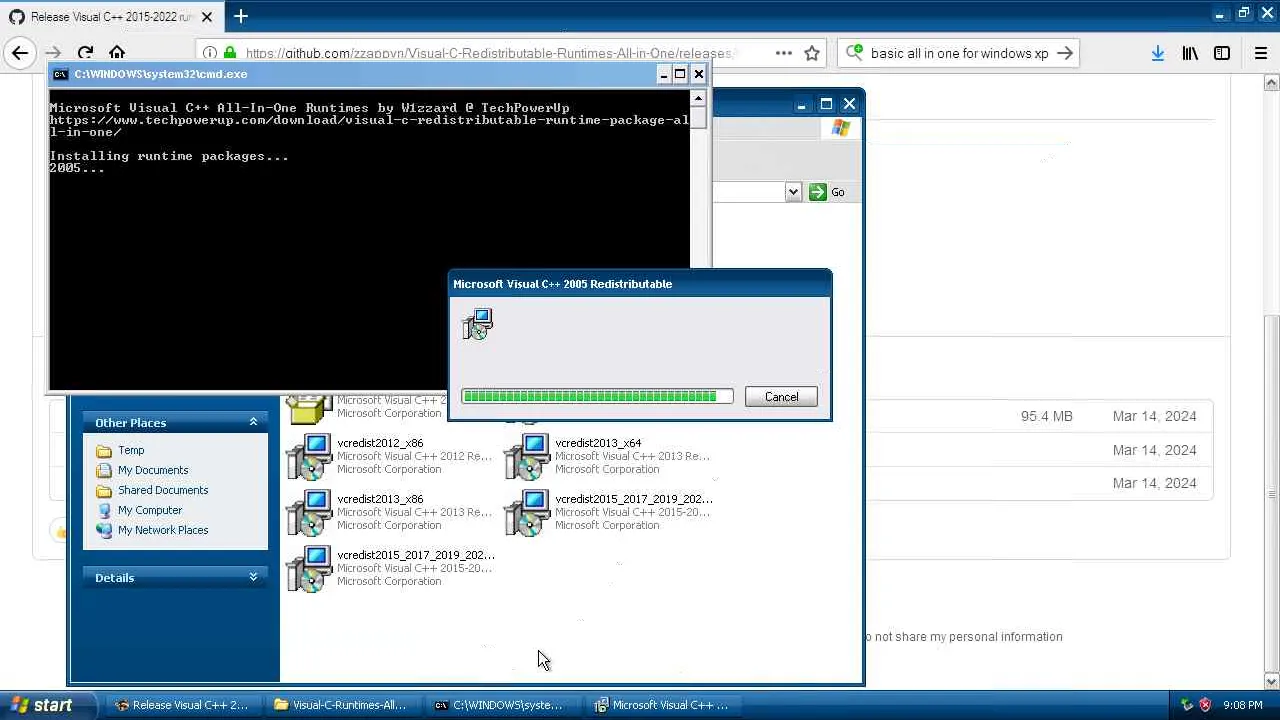Open My Documents from Other Places

click(153, 470)
